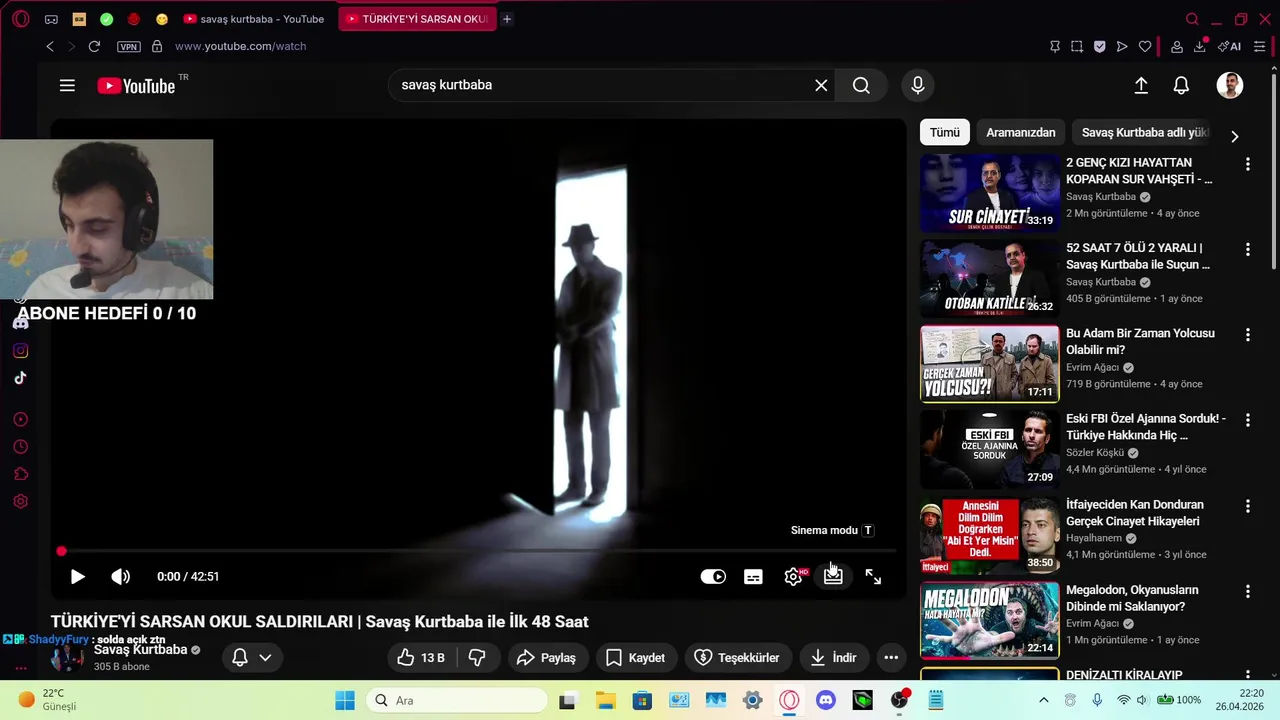Toggle the VPN badge
The width and height of the screenshot is (1280, 720).
[129, 47]
